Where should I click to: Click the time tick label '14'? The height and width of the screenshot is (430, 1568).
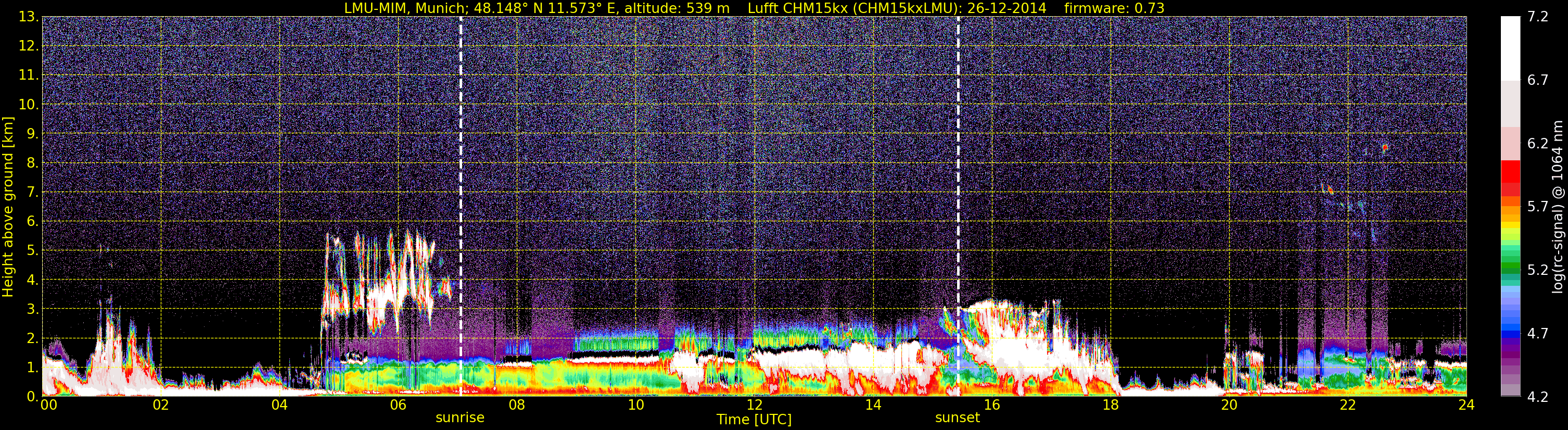coord(873,405)
